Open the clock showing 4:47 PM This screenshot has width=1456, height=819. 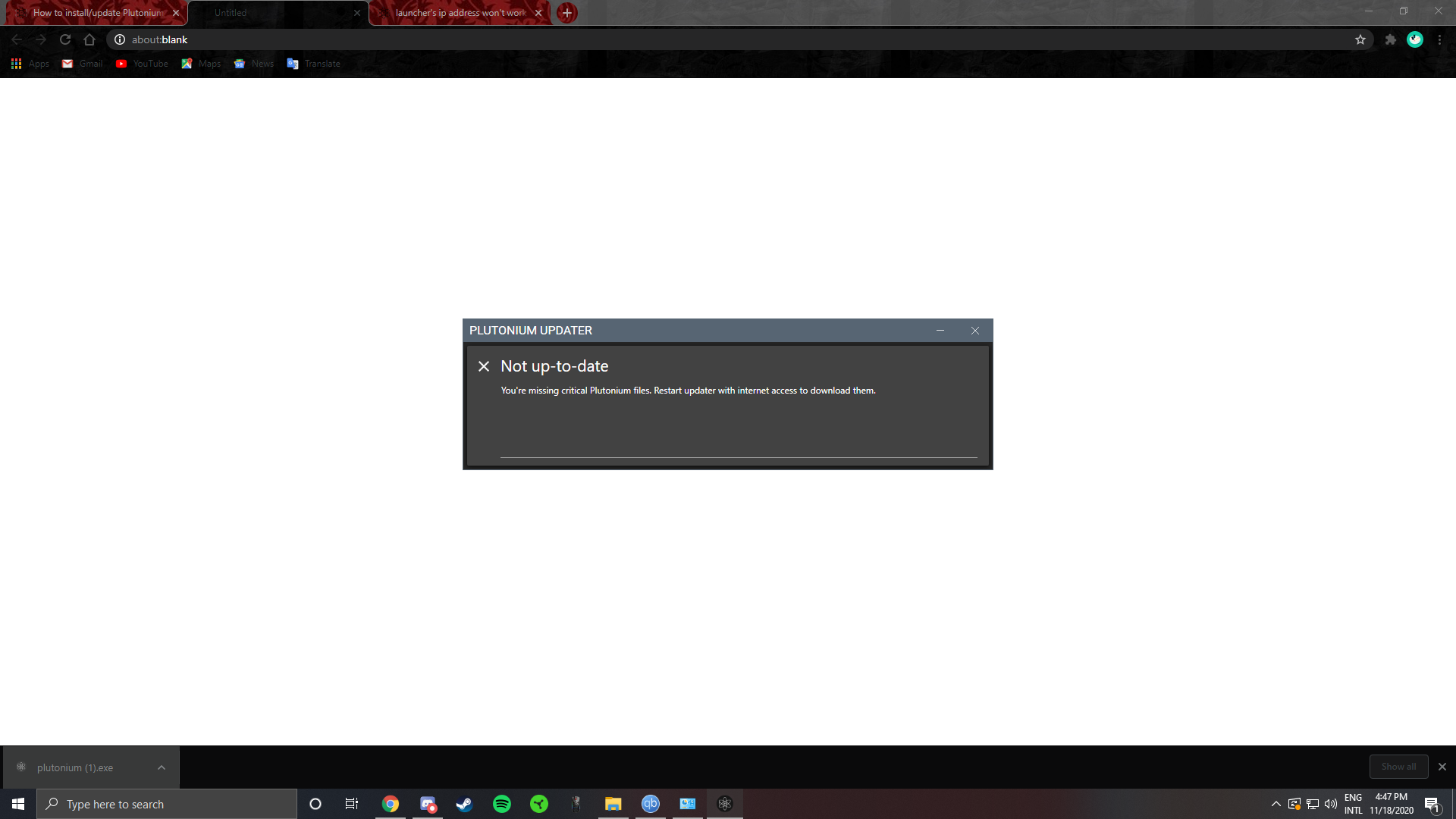[x=1392, y=804]
